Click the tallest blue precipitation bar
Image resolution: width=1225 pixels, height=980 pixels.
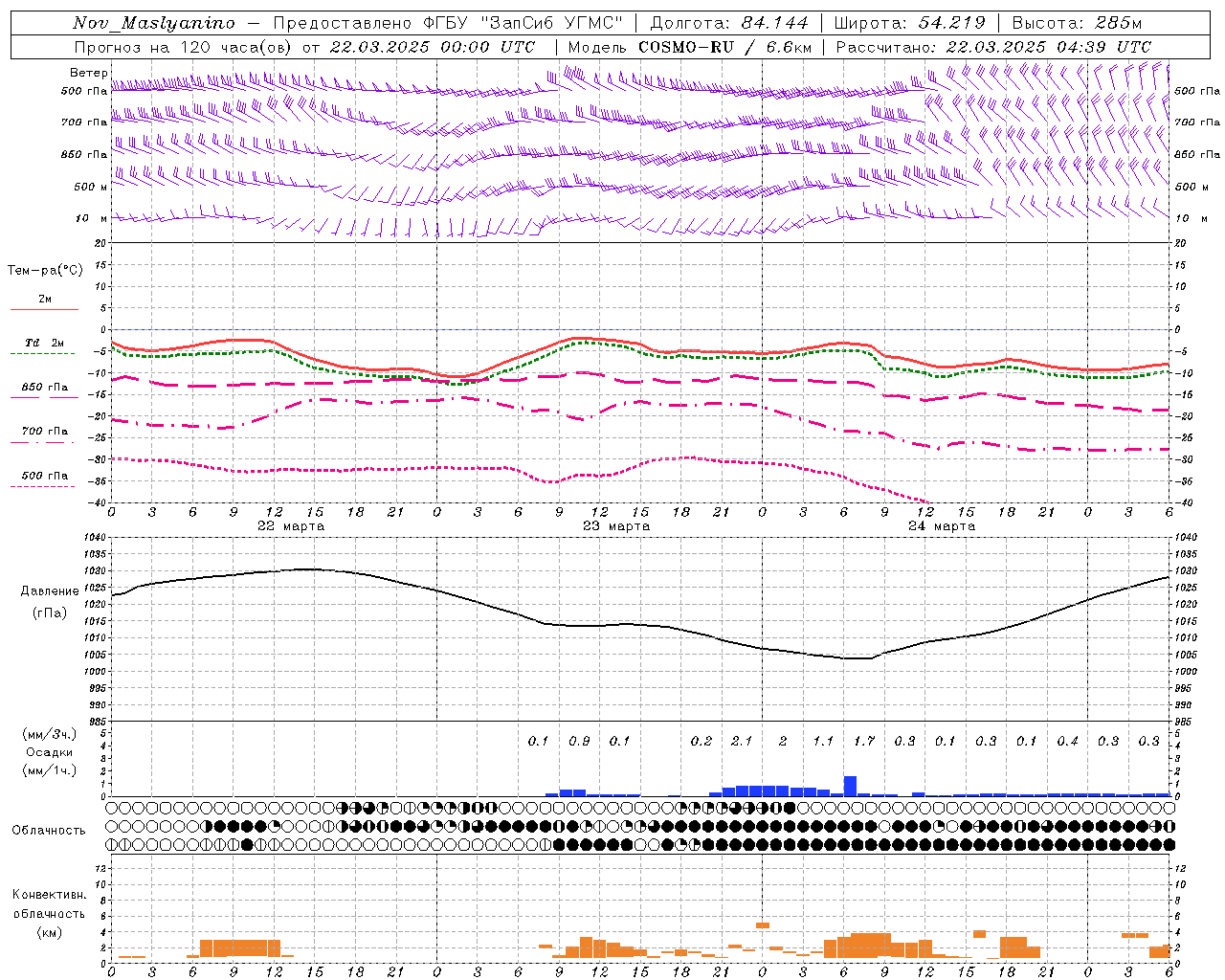[850, 786]
